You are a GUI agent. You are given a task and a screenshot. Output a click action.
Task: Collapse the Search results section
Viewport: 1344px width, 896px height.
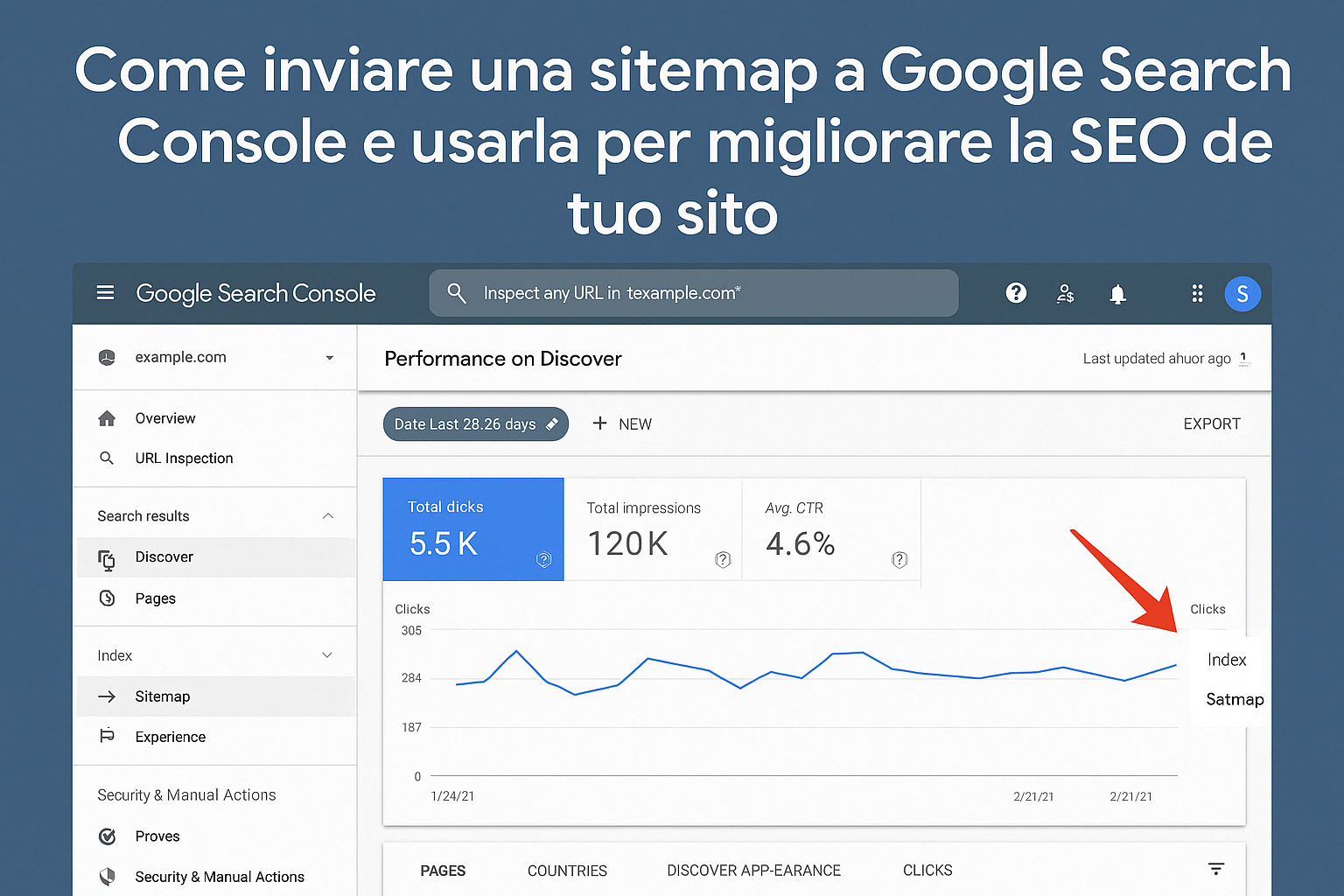(328, 516)
